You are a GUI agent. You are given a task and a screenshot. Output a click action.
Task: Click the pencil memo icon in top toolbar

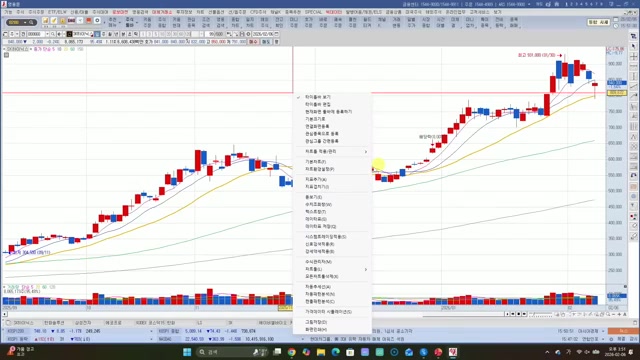point(54,20)
